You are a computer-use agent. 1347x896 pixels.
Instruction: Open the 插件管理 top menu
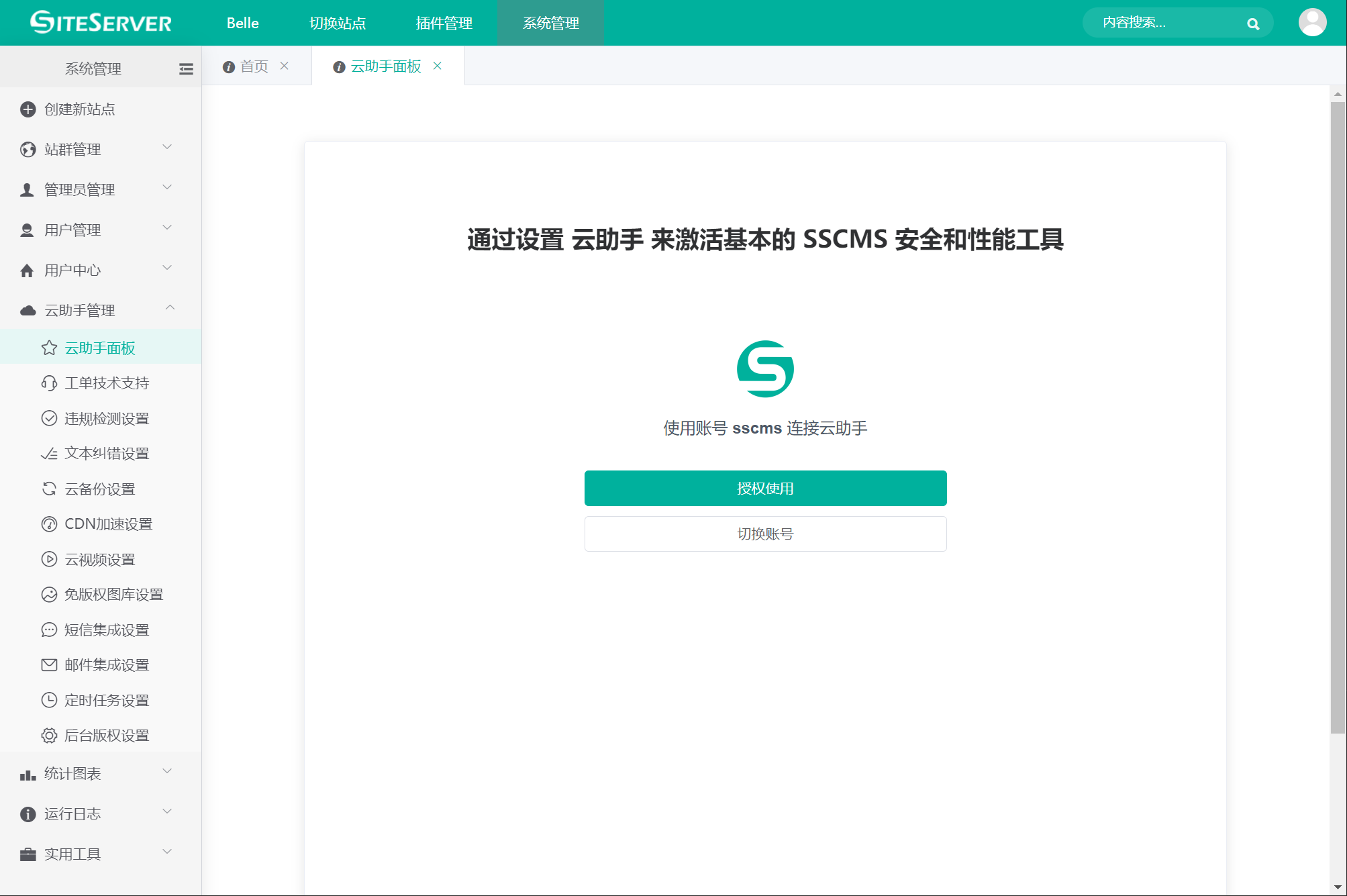[x=444, y=23]
